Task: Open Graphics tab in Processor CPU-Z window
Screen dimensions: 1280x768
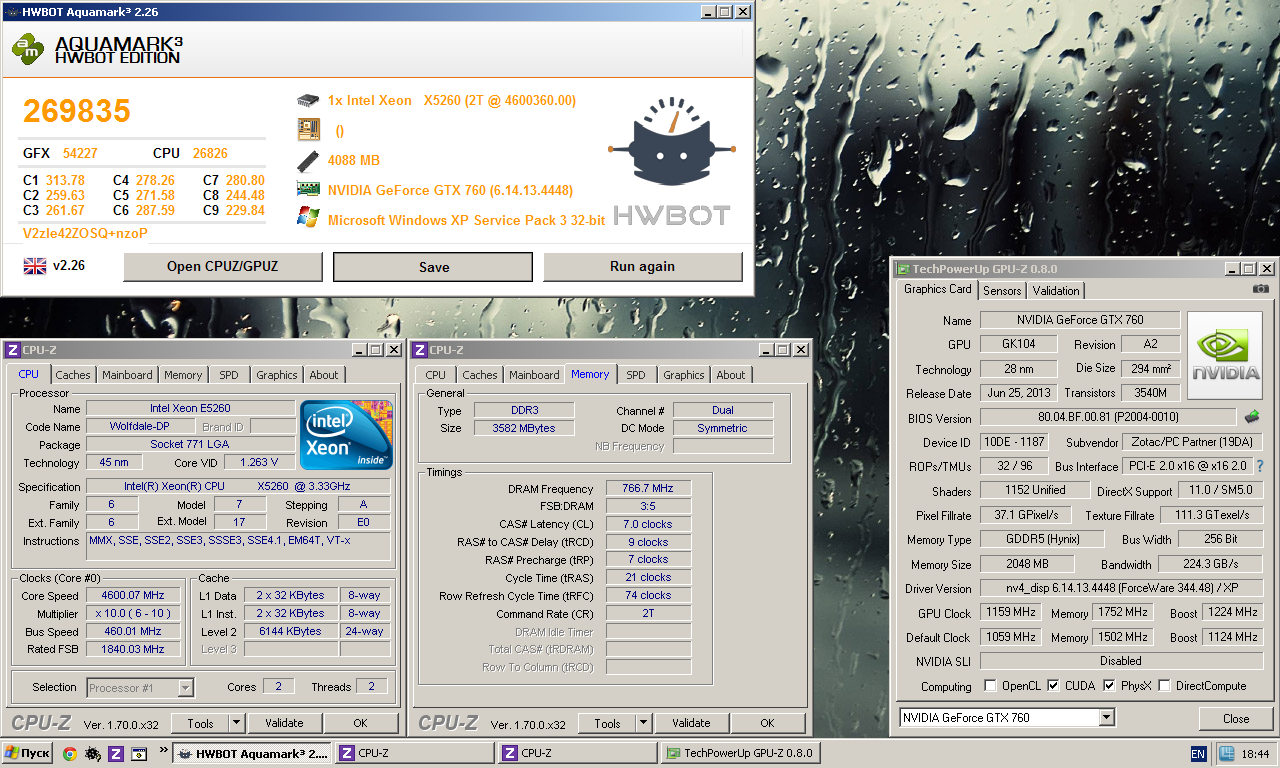Action: click(x=277, y=375)
